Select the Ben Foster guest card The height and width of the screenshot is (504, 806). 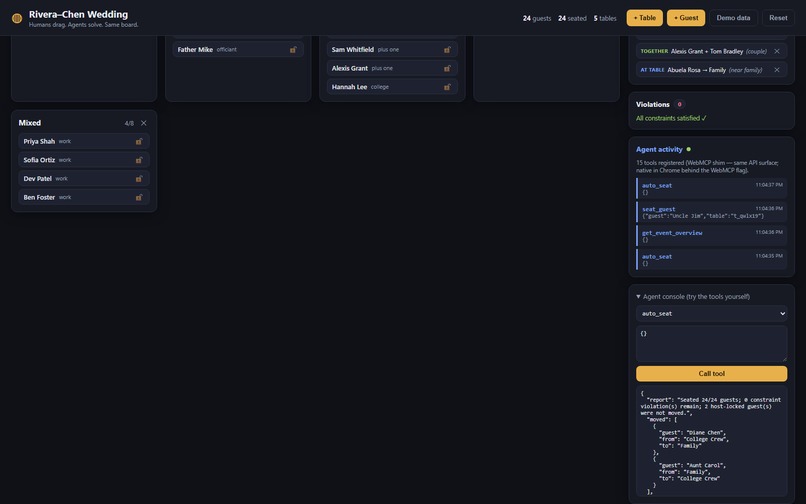(x=84, y=197)
